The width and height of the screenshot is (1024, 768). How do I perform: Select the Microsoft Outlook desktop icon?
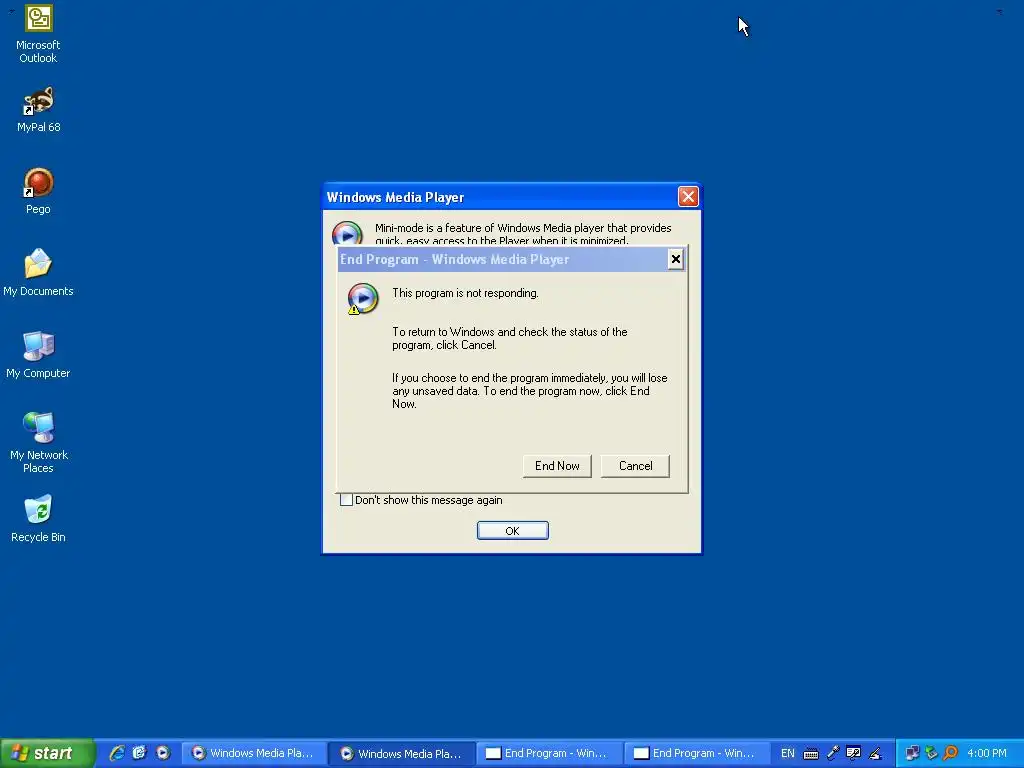pos(38,34)
